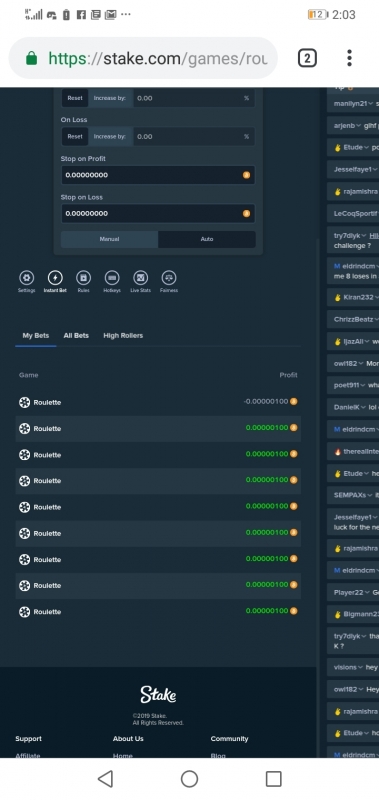The image size is (379, 800).
Task: Focus the Stop on Profit amount field
Action: tap(158, 175)
